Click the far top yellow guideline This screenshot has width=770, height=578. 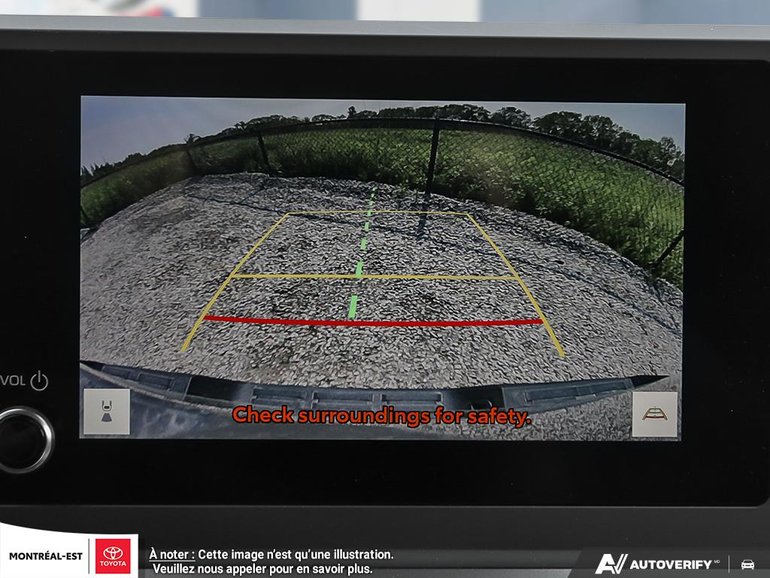pos(377,213)
